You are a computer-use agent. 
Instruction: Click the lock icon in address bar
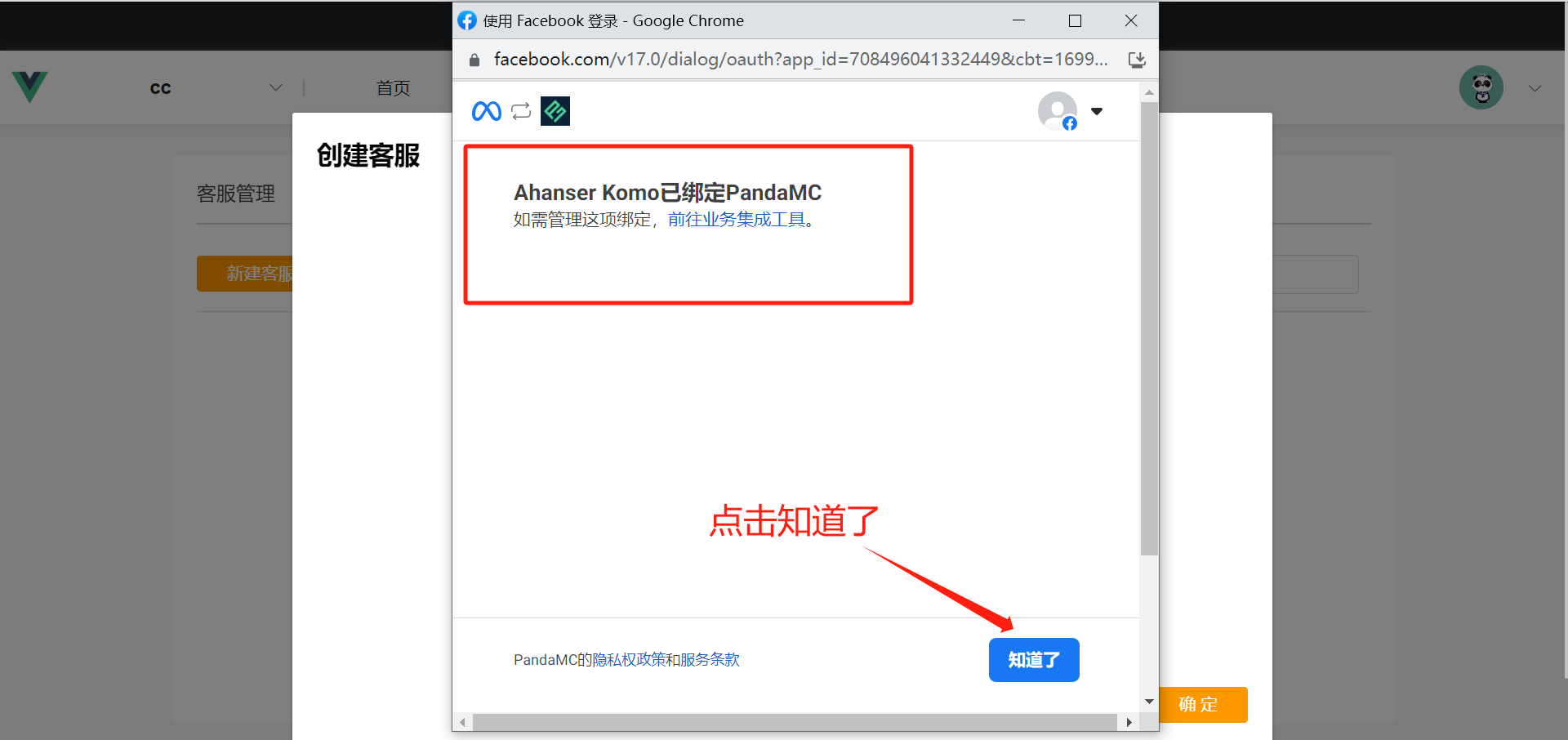point(474,60)
